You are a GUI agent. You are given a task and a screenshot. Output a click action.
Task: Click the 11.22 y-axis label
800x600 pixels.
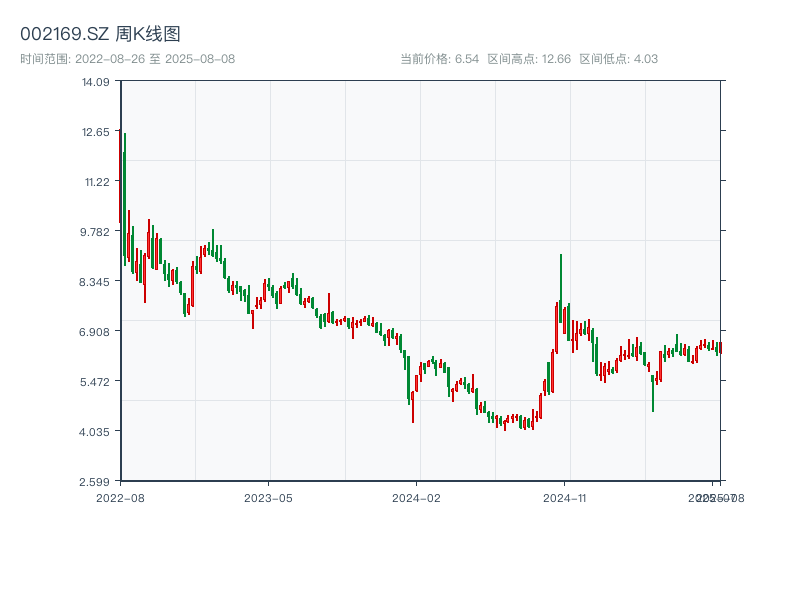(x=96, y=182)
